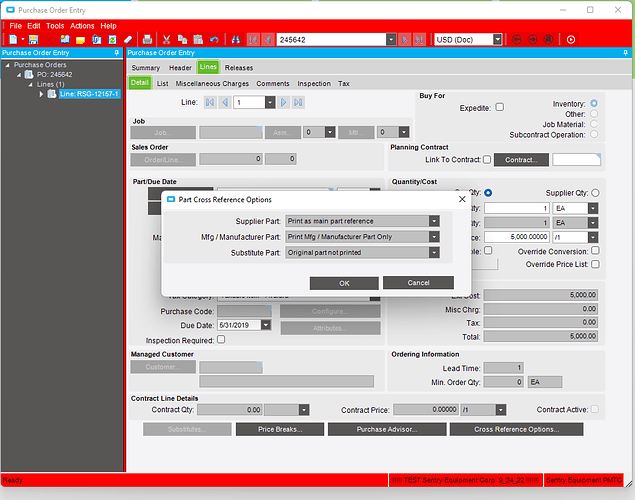Open the Mfg / Manufacturer Part dropdown
Viewport: 635px width, 500px height.
(434, 237)
